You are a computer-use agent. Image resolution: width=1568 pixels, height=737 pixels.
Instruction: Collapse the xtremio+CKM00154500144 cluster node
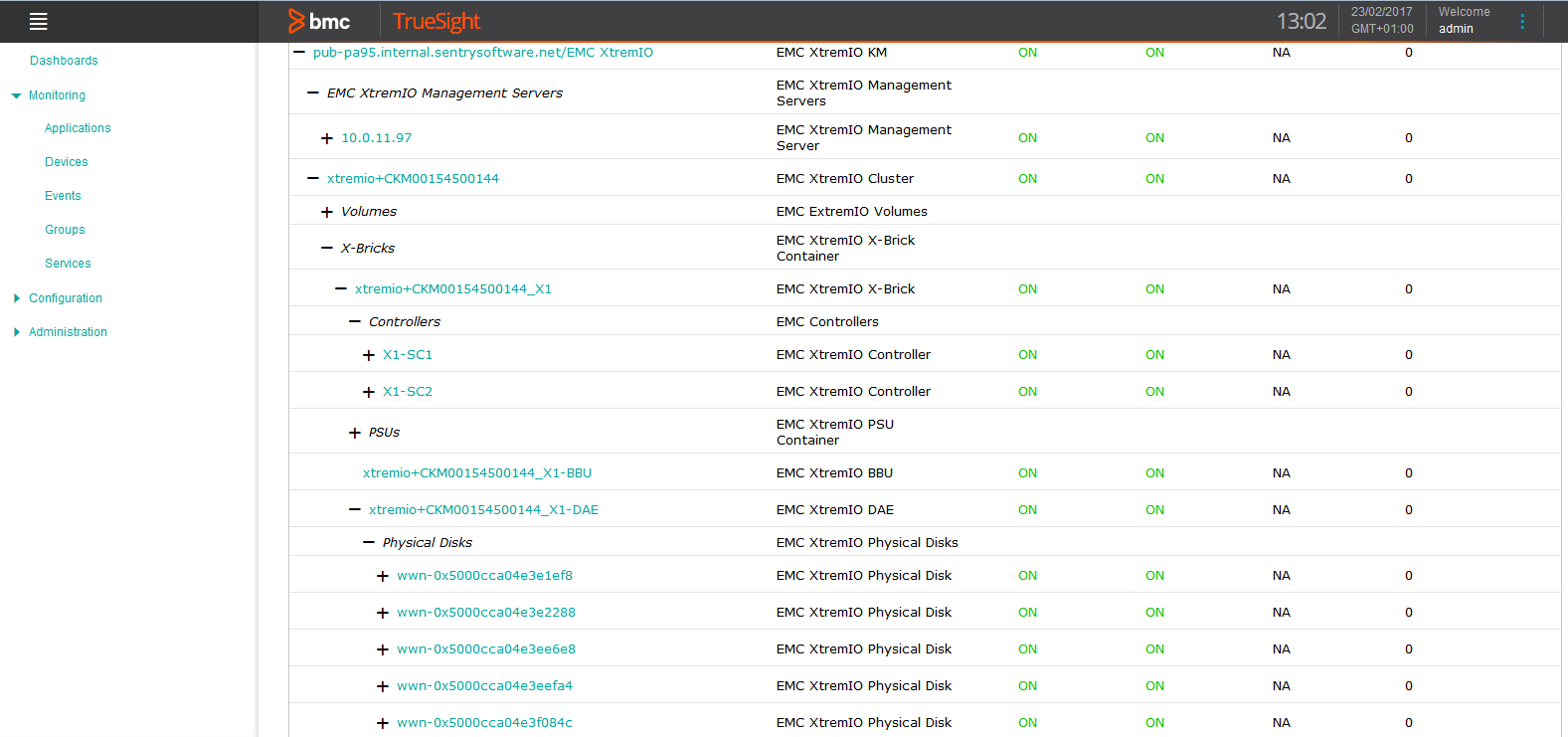pyautogui.click(x=313, y=178)
